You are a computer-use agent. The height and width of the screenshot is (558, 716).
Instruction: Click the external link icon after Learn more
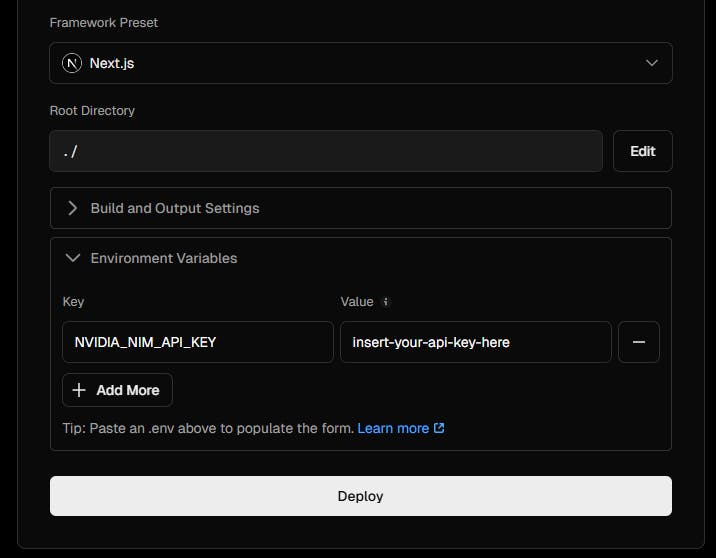click(x=439, y=428)
